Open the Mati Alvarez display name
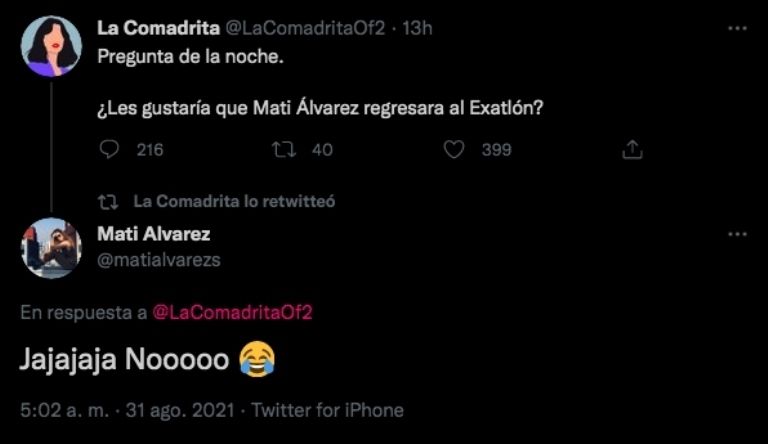The height and width of the screenshot is (444, 768). tap(154, 234)
